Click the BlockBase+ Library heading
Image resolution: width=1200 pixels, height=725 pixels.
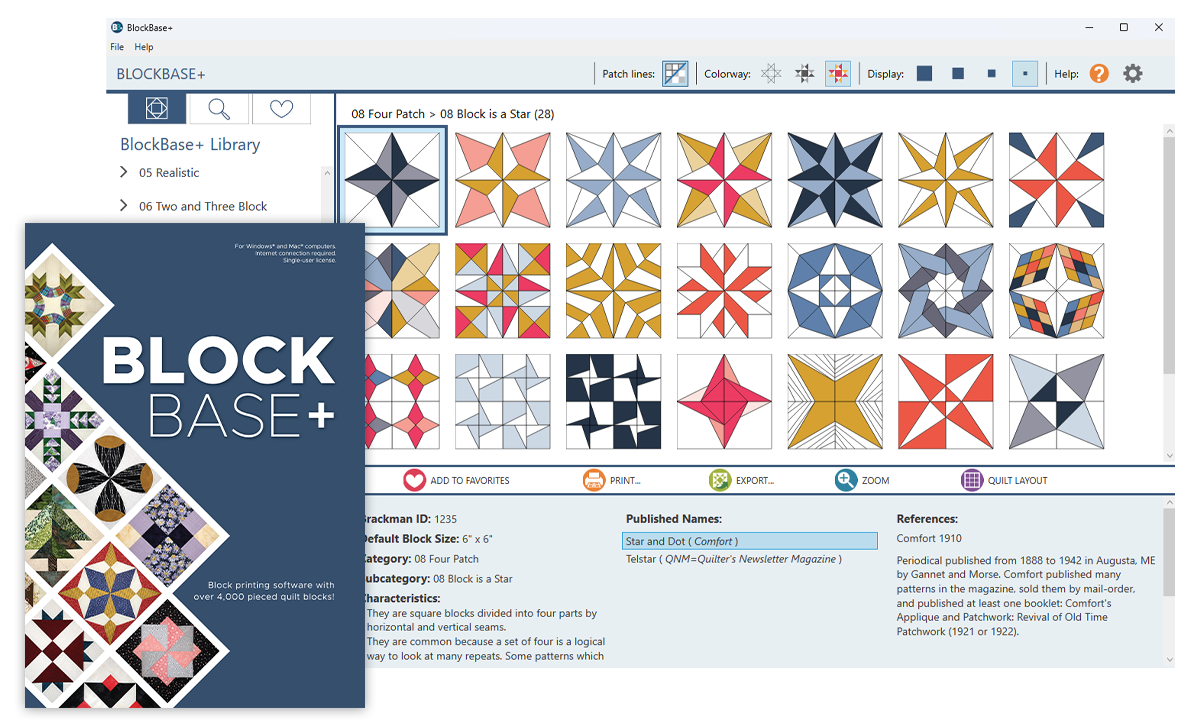point(190,144)
